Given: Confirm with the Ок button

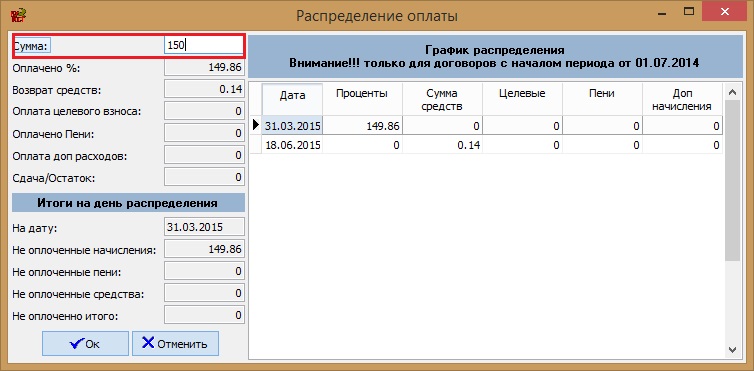Looking at the screenshot, I should click(85, 344).
